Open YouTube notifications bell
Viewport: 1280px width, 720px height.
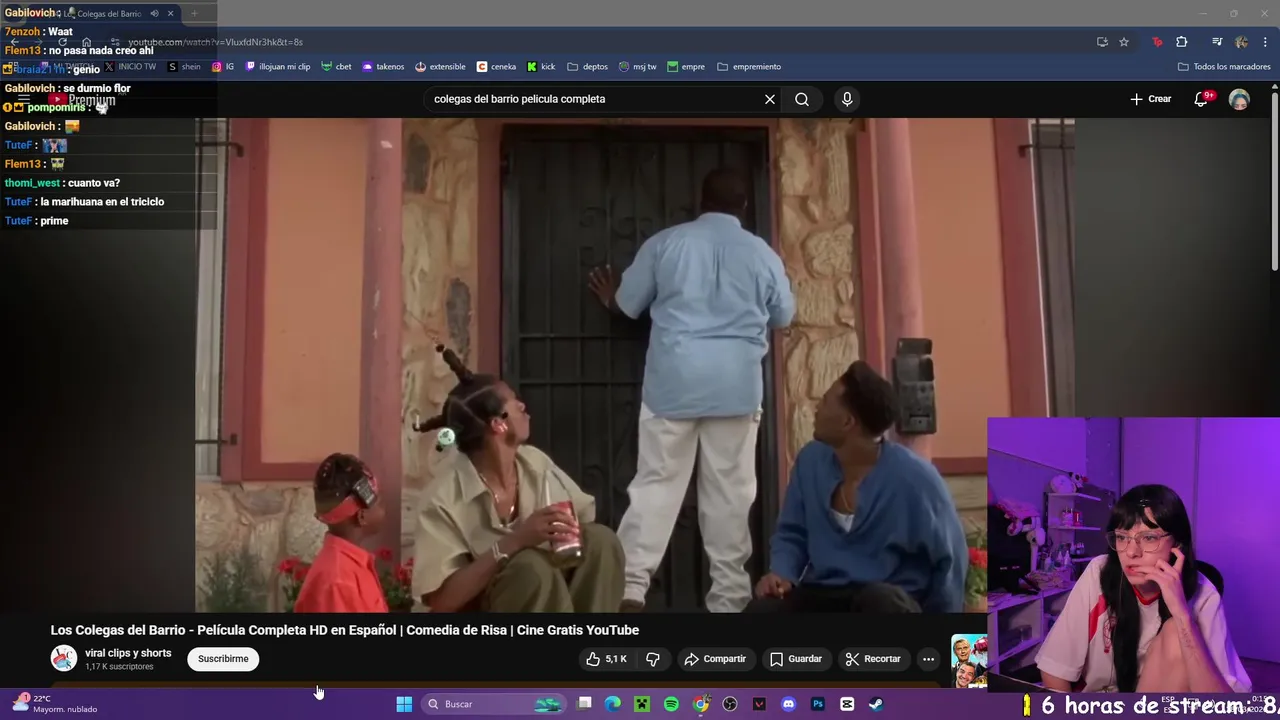pos(1202,99)
